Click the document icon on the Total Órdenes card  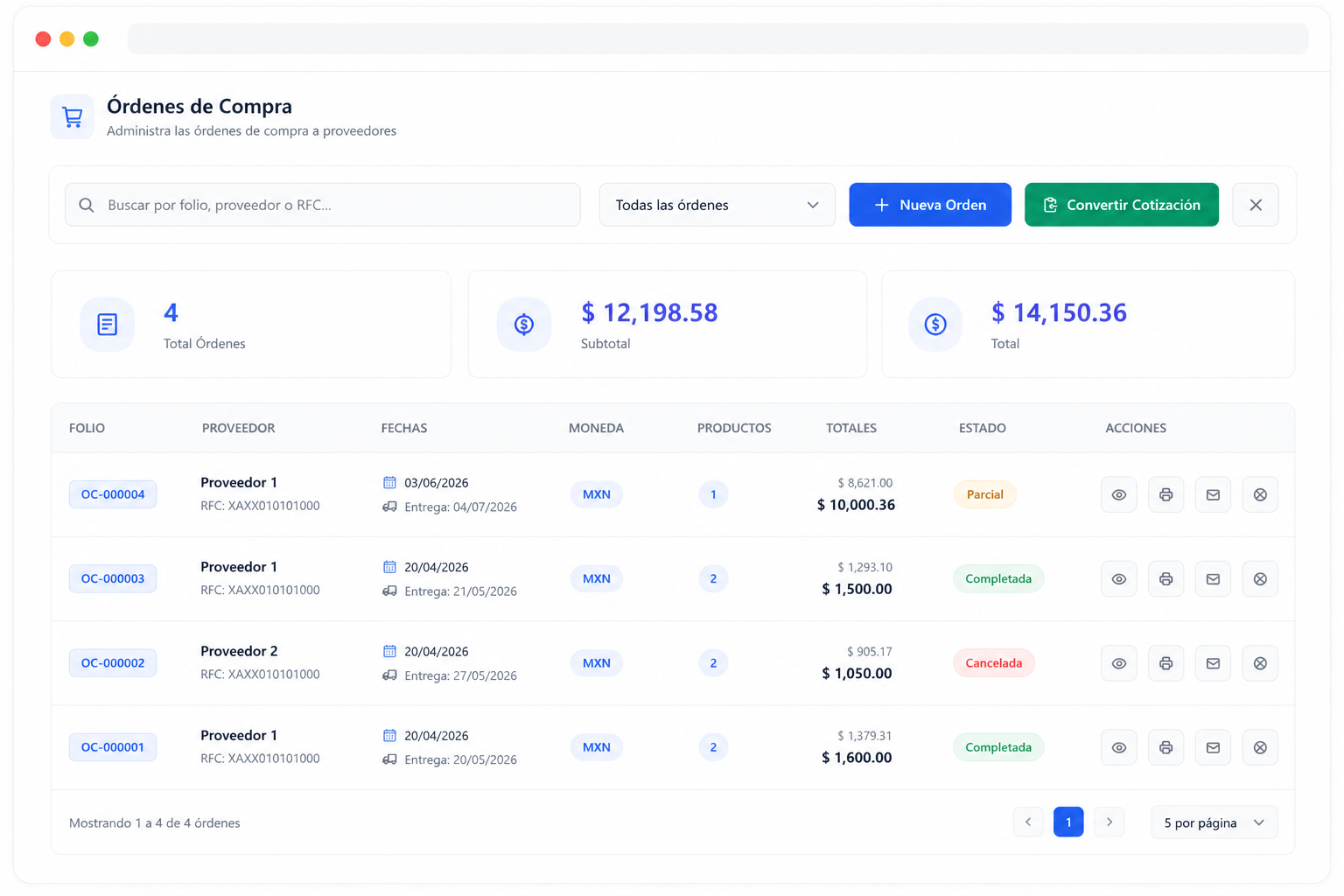click(108, 325)
